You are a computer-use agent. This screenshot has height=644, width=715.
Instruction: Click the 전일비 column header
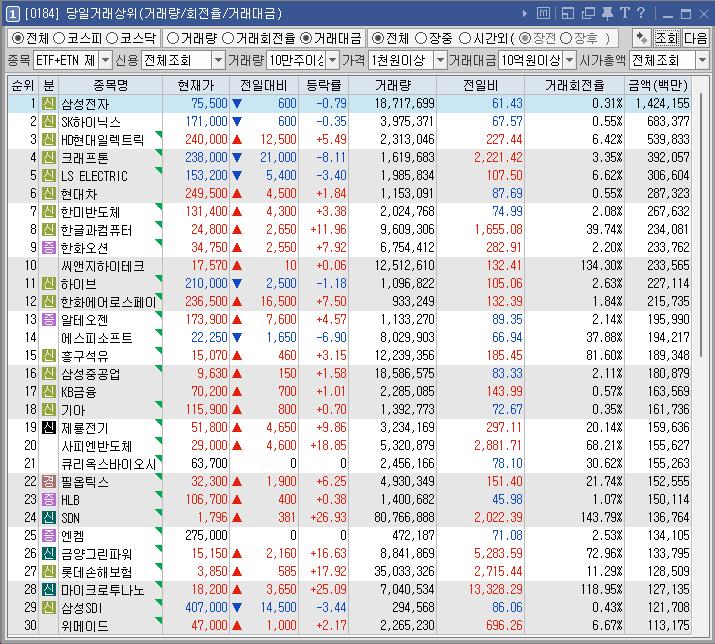pos(481,85)
